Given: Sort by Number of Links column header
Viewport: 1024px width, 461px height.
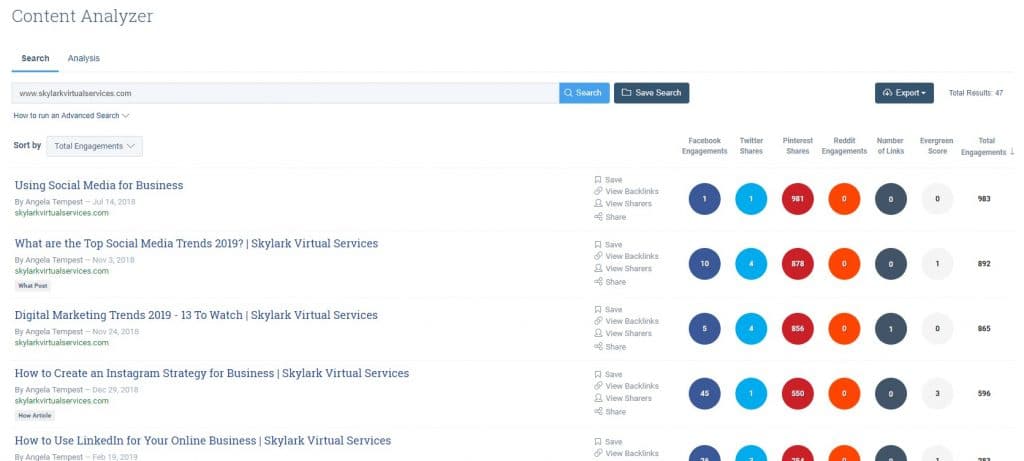Looking at the screenshot, I should click(x=890, y=146).
